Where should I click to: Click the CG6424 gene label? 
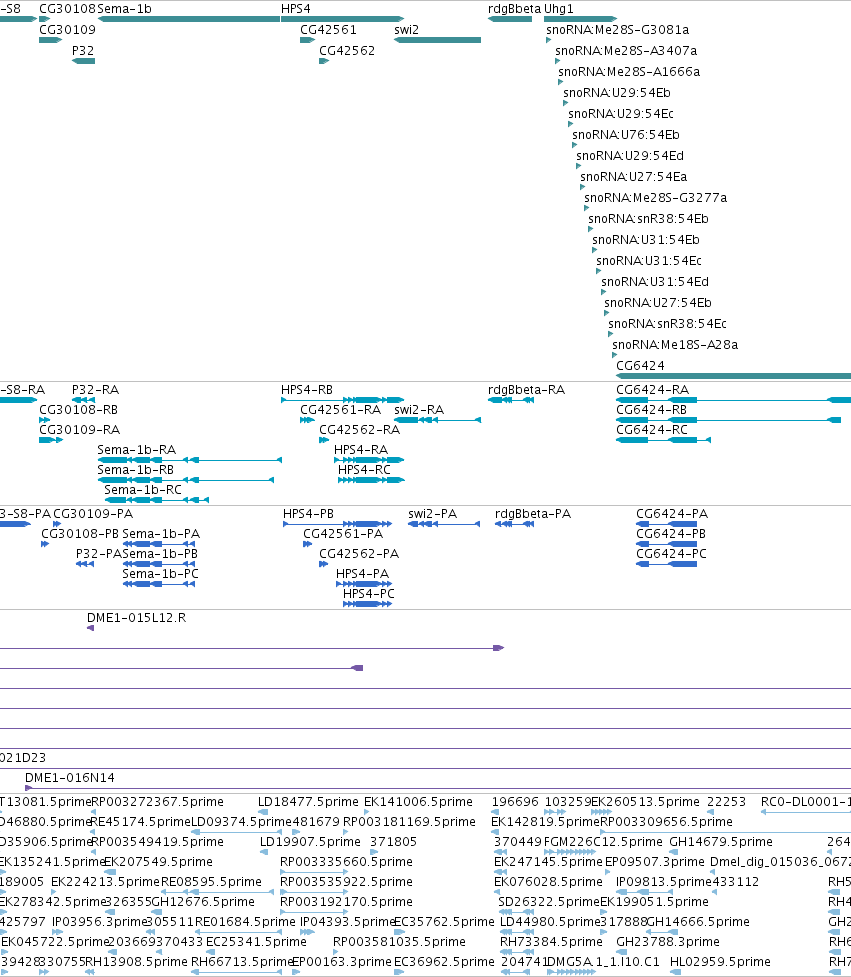click(x=640, y=366)
